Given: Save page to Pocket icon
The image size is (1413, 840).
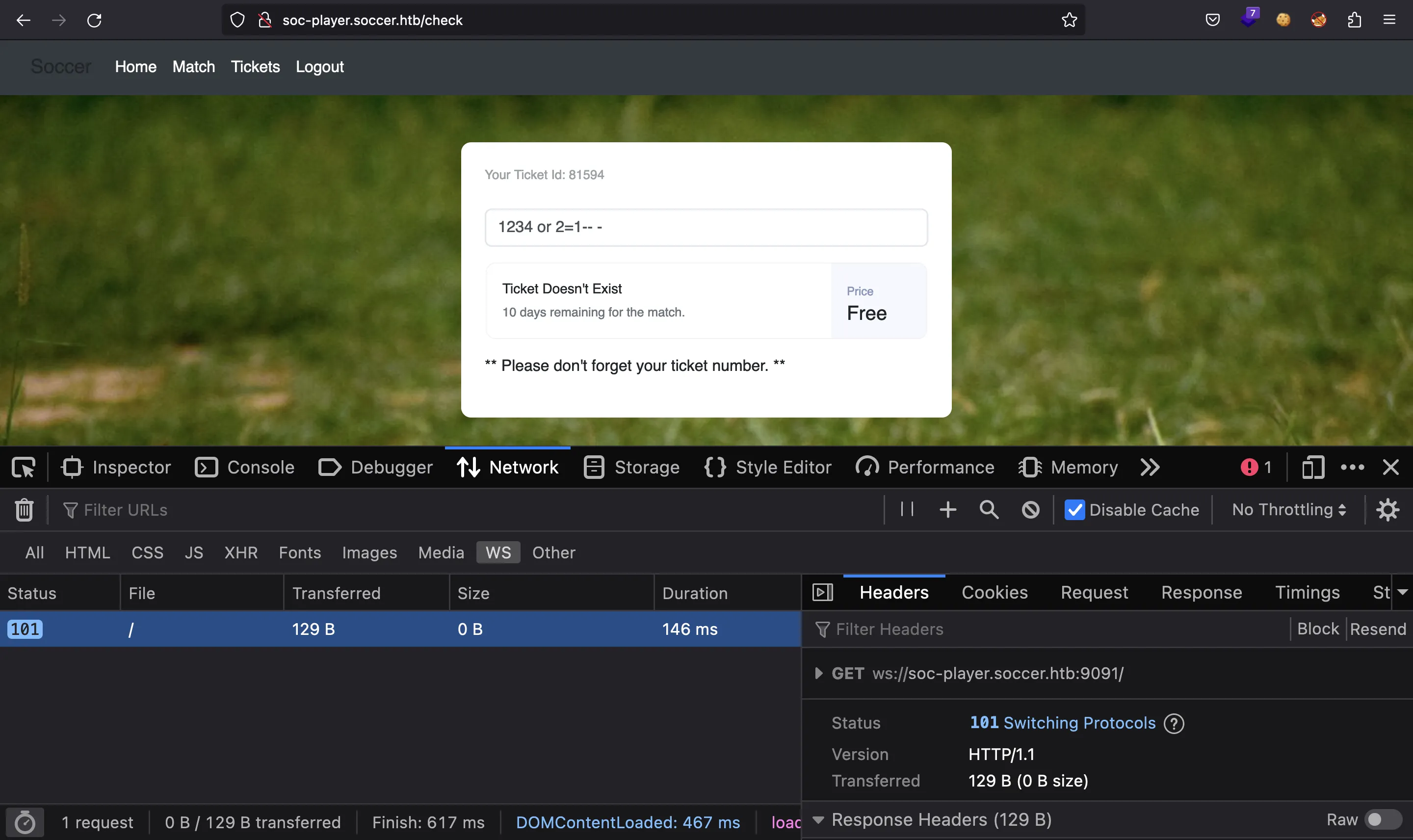Looking at the screenshot, I should pyautogui.click(x=1212, y=21).
